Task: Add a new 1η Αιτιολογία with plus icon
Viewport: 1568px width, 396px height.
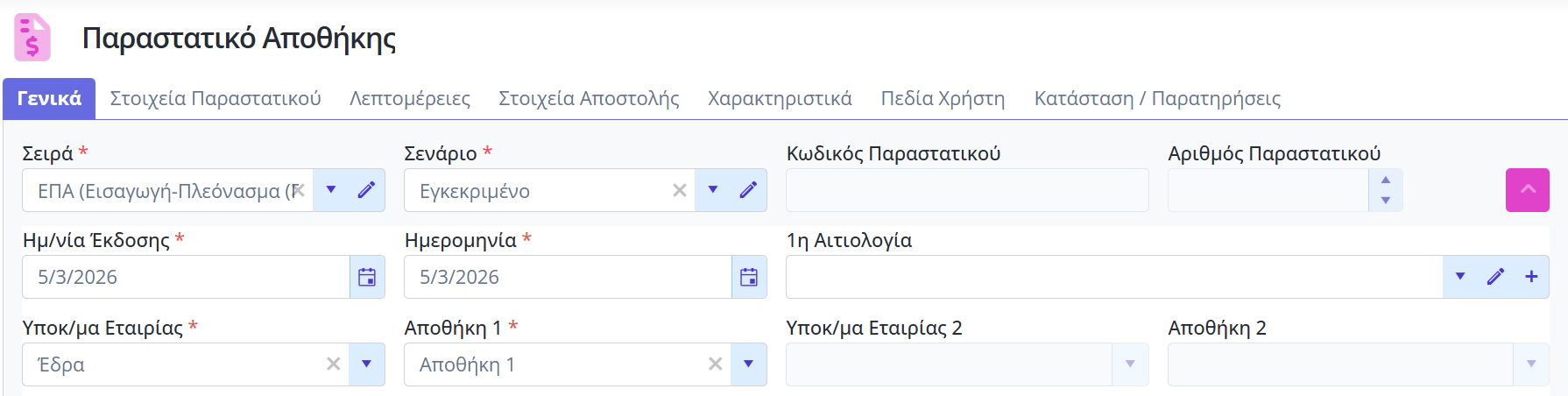Action: [1531, 277]
